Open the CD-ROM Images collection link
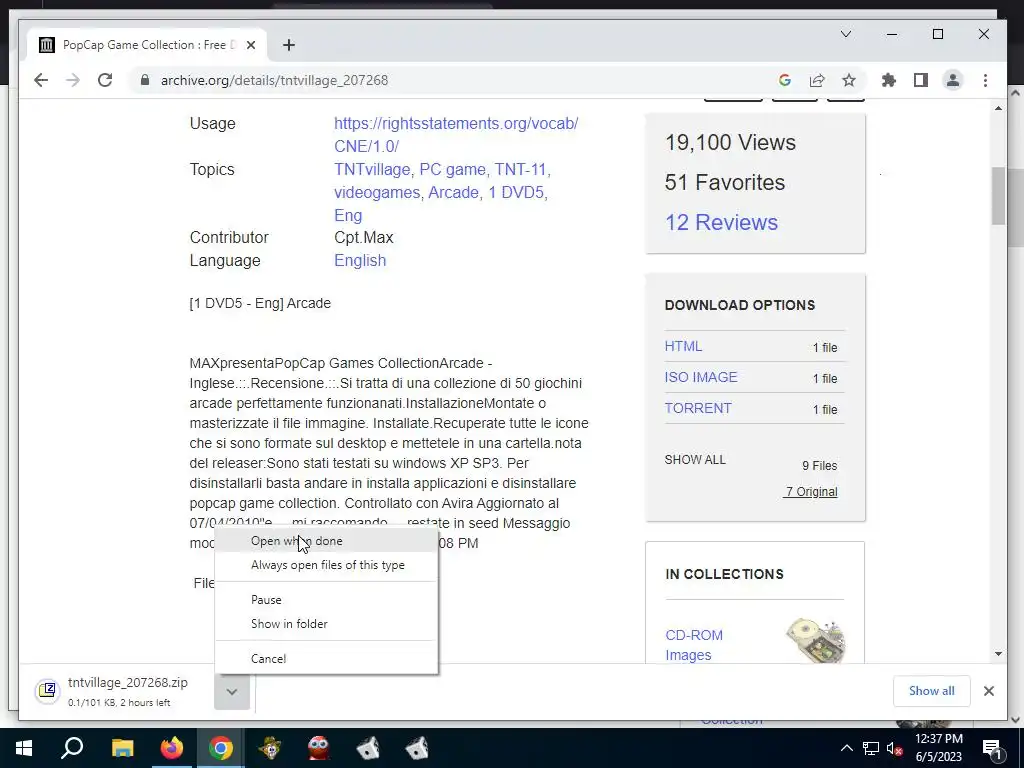The image size is (1024, 768). (694, 645)
